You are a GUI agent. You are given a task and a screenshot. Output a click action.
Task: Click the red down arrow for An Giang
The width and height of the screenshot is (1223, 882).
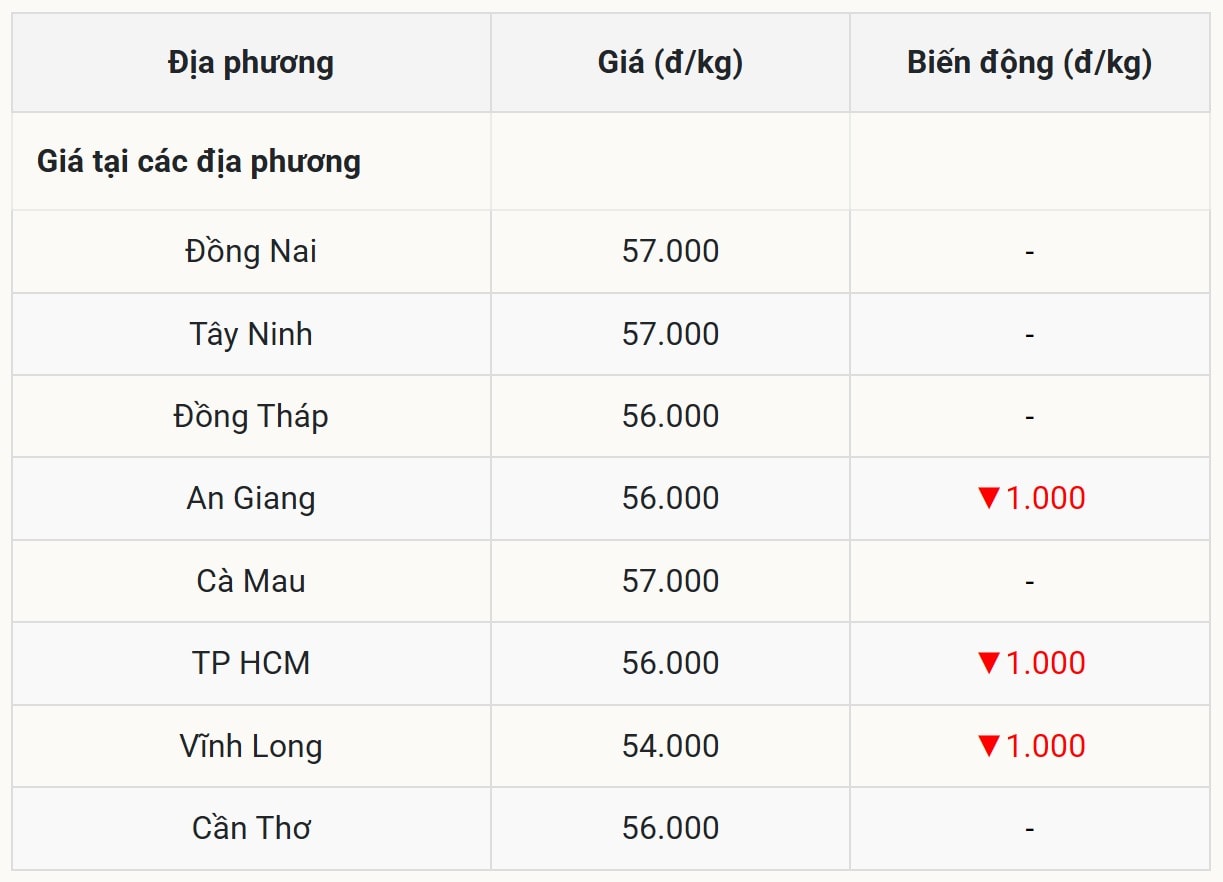(989, 498)
